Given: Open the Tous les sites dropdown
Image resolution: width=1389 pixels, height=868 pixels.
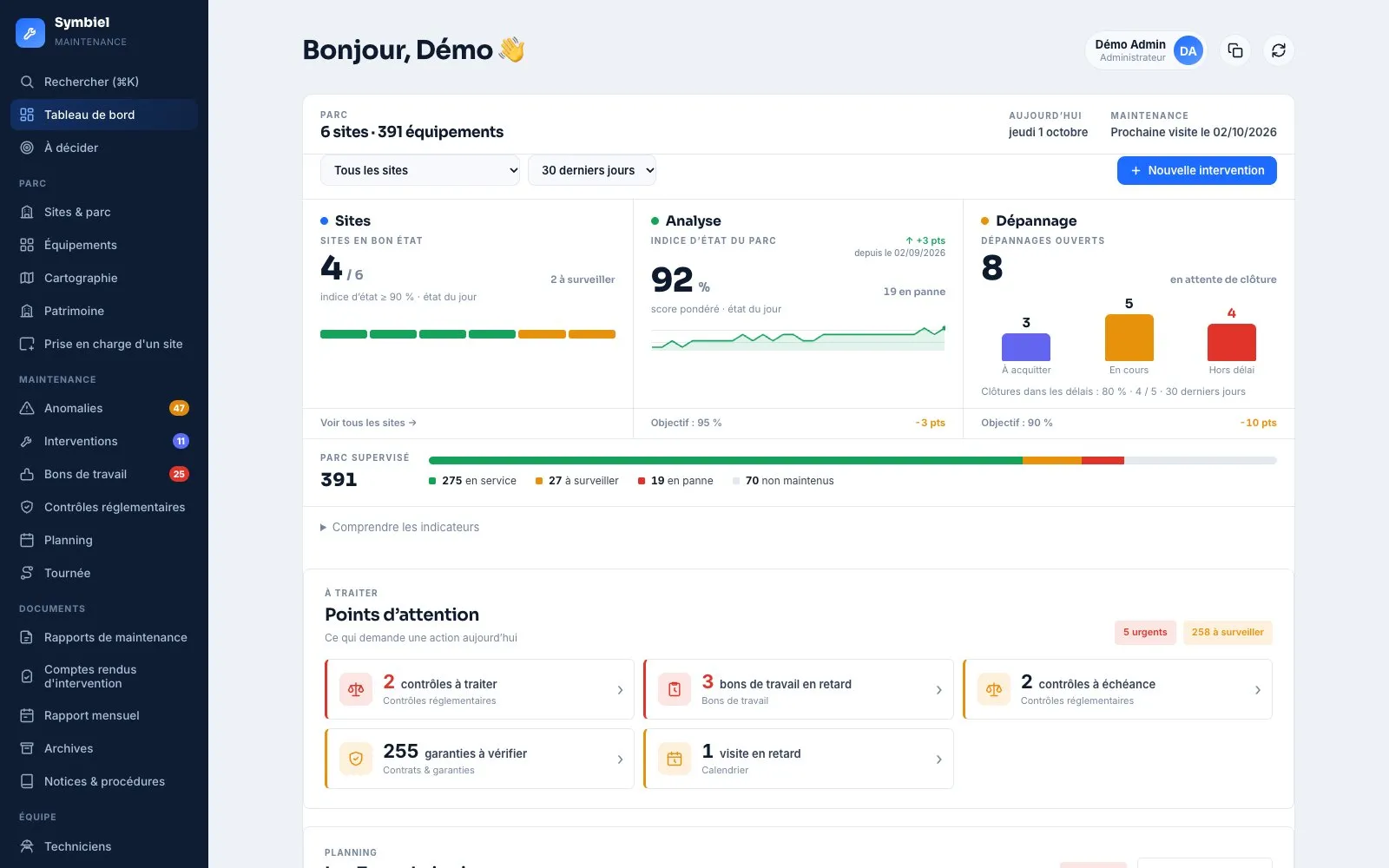Looking at the screenshot, I should [x=420, y=170].
